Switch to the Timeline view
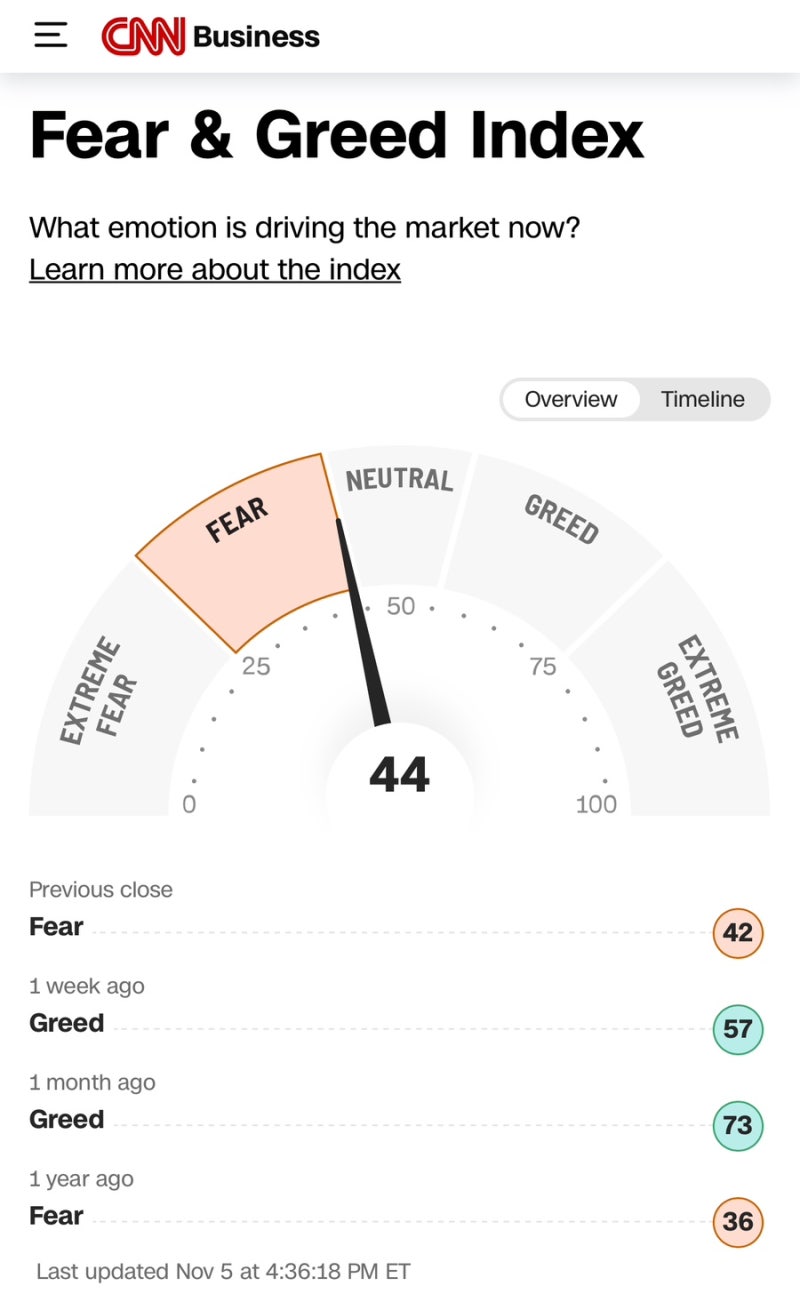800x1302 pixels. (702, 399)
